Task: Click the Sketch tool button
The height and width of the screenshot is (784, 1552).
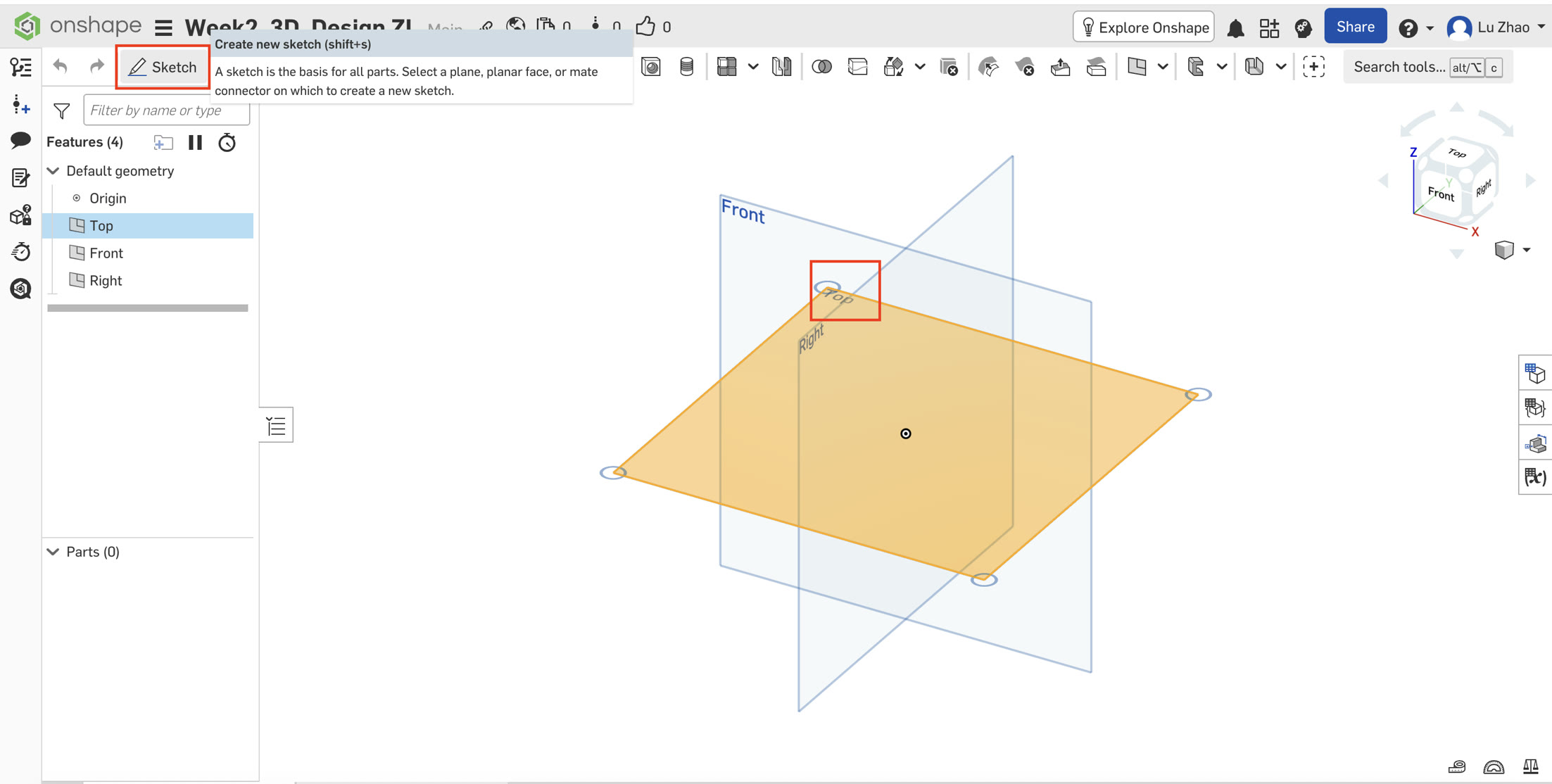Action: point(163,67)
